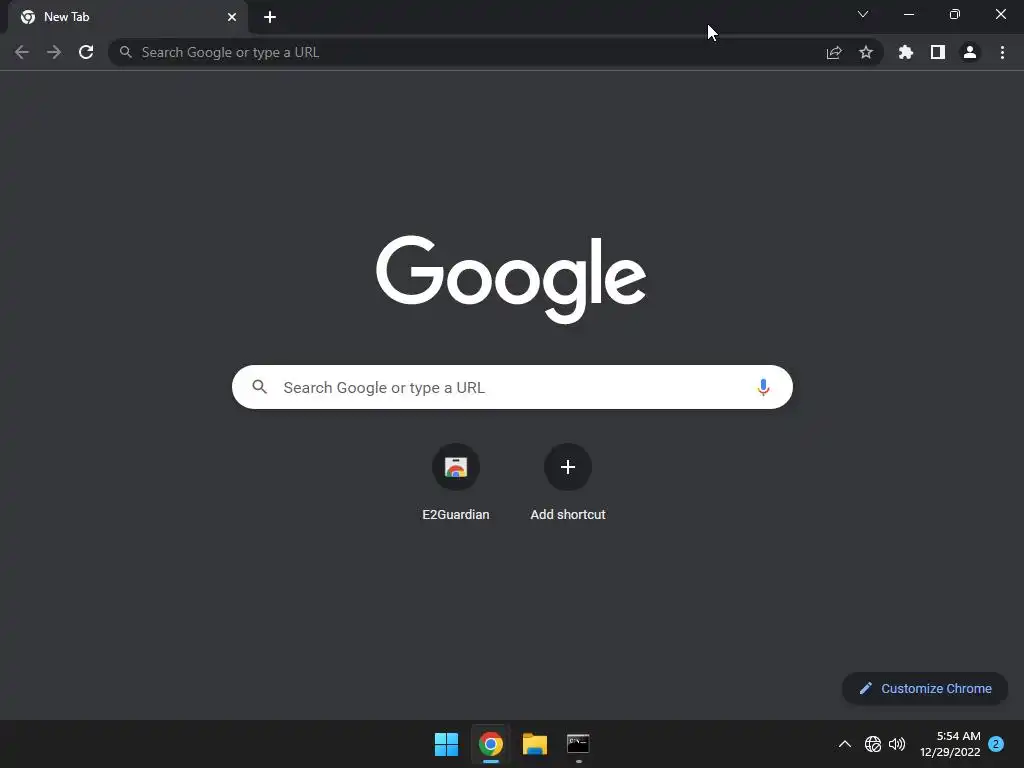Click the pencil icon on Customize Chrome
Screen dimensions: 1024x768
point(866,688)
